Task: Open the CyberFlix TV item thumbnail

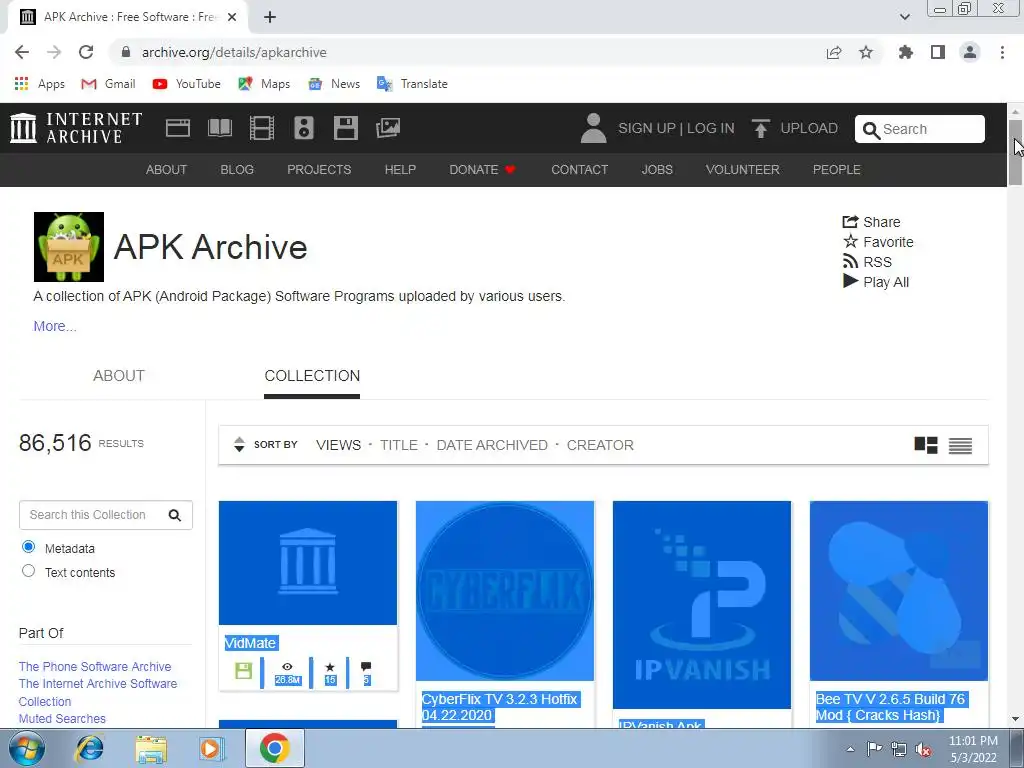Action: point(505,591)
